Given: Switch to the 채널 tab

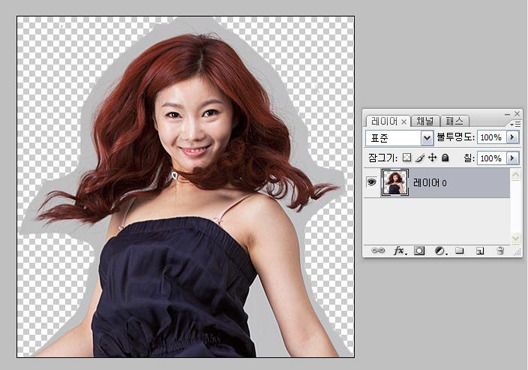Looking at the screenshot, I should click(425, 121).
